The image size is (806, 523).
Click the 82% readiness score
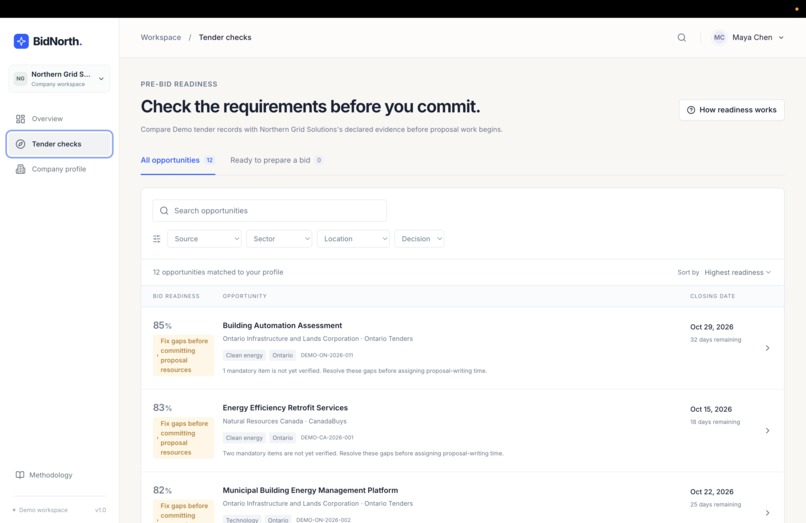click(x=162, y=490)
